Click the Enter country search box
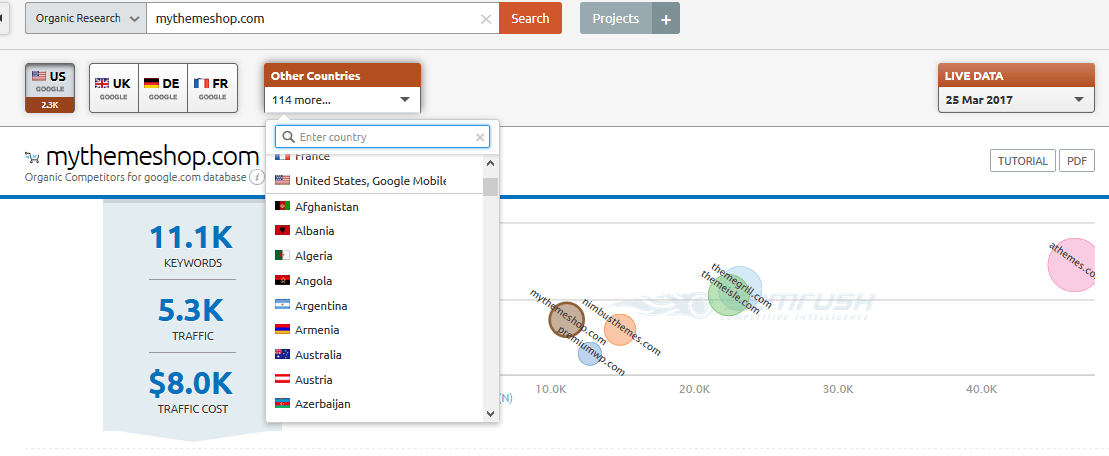Viewport: 1109px width, 456px height. tap(383, 137)
